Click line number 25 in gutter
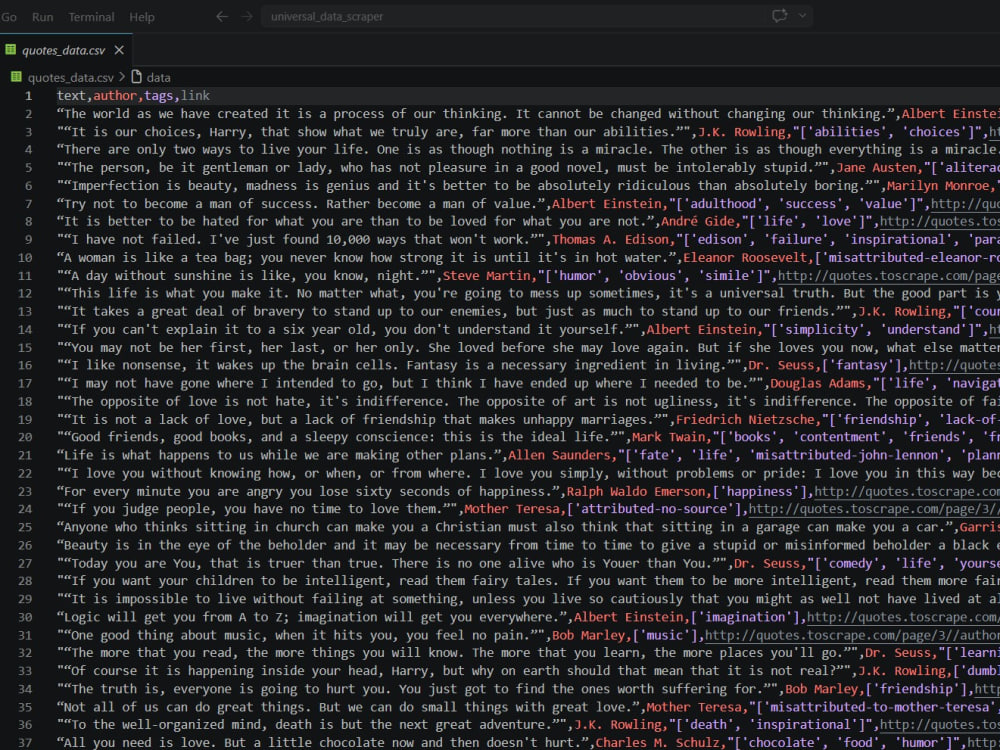 point(25,527)
